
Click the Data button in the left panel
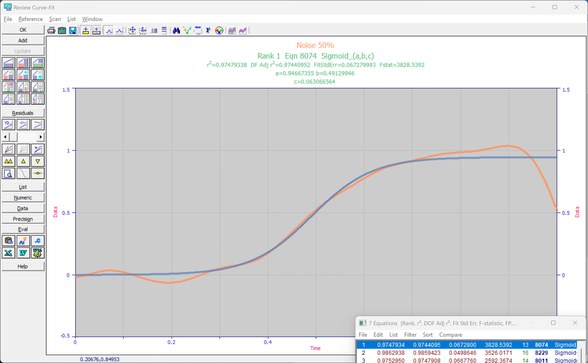pyautogui.click(x=23, y=208)
